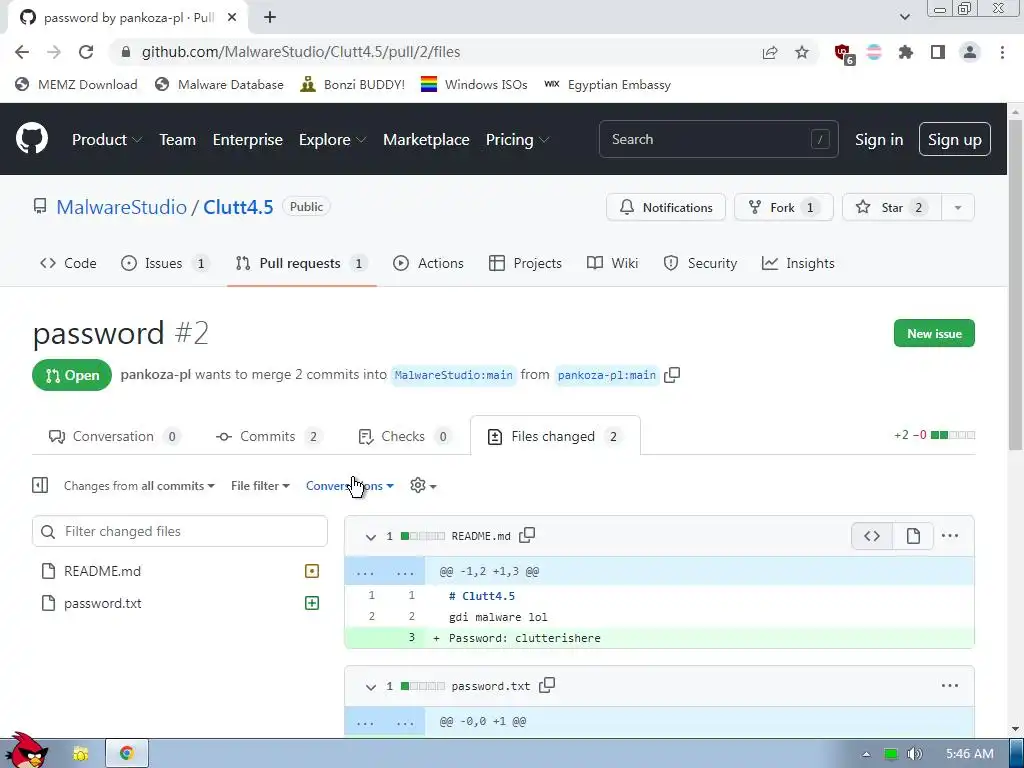Expand the Pricing menu in the header
The height and width of the screenshot is (768, 1024).
coord(517,139)
